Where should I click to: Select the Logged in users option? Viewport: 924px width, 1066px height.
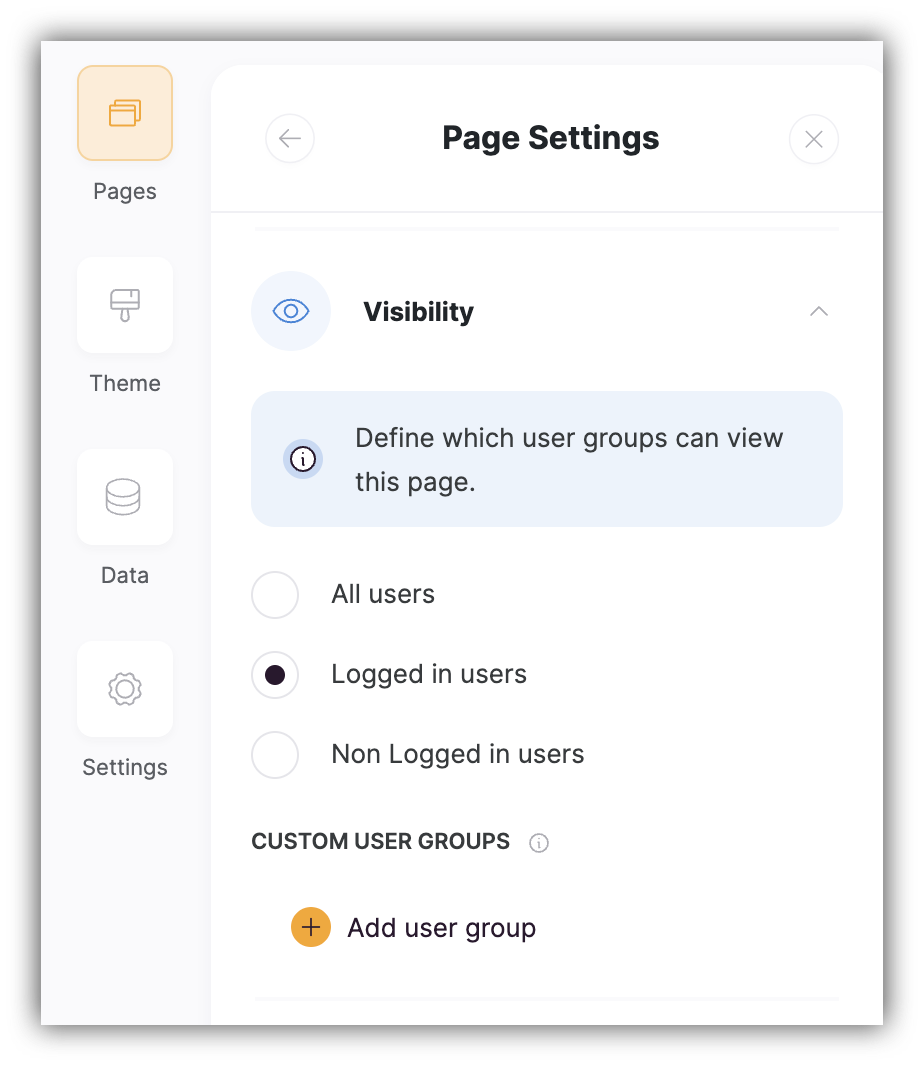click(x=275, y=674)
